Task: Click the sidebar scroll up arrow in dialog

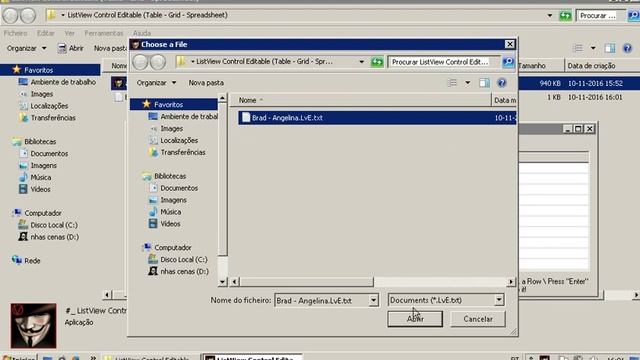Action: click(x=222, y=98)
